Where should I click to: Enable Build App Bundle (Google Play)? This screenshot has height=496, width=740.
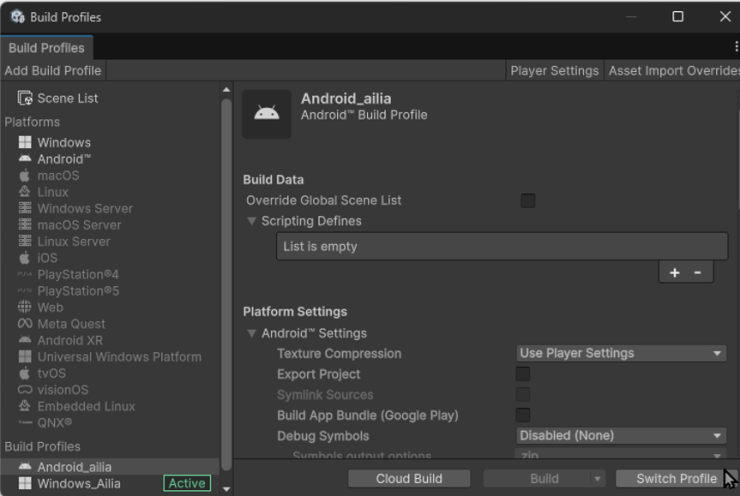pyautogui.click(x=523, y=415)
